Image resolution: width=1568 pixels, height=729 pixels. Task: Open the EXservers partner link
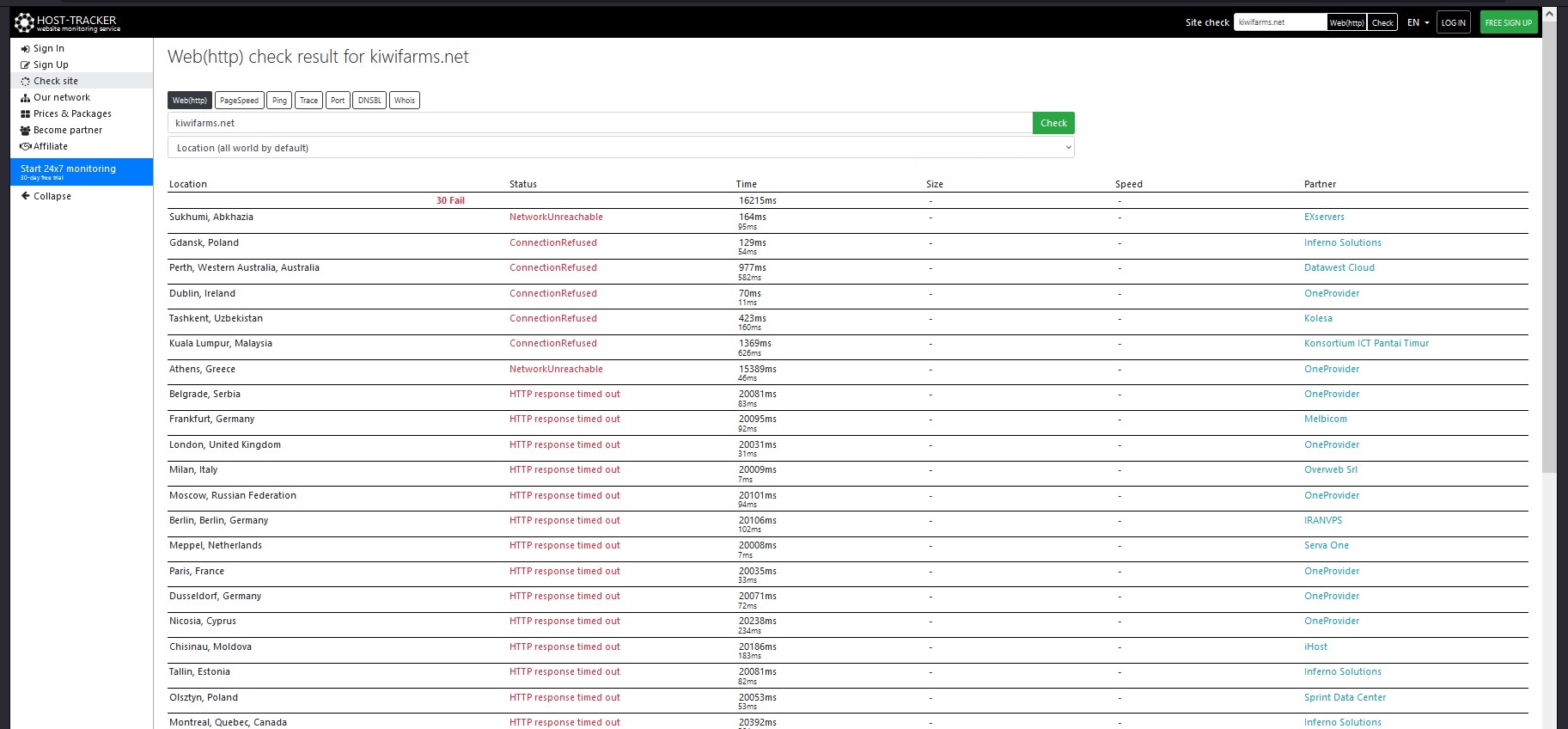point(1324,217)
